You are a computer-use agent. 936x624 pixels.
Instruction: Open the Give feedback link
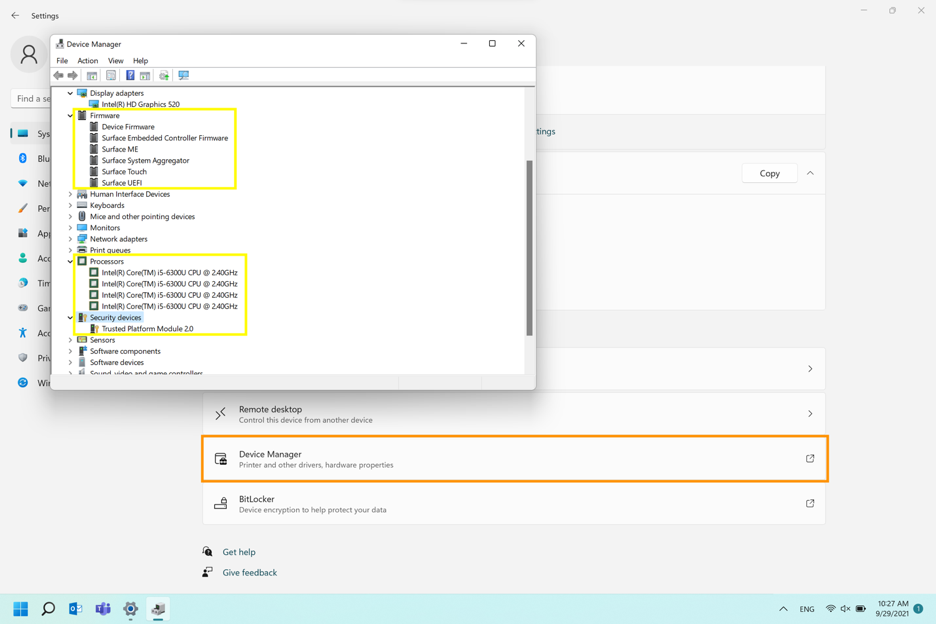(249, 573)
